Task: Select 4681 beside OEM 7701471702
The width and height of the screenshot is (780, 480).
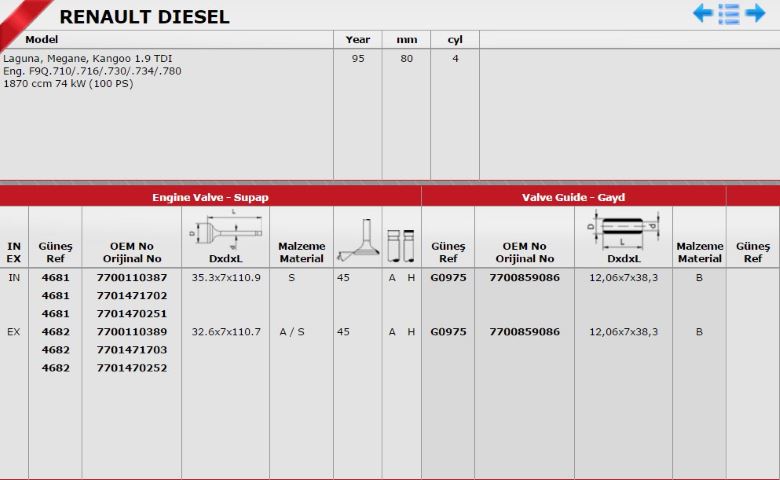Action: click(x=55, y=295)
